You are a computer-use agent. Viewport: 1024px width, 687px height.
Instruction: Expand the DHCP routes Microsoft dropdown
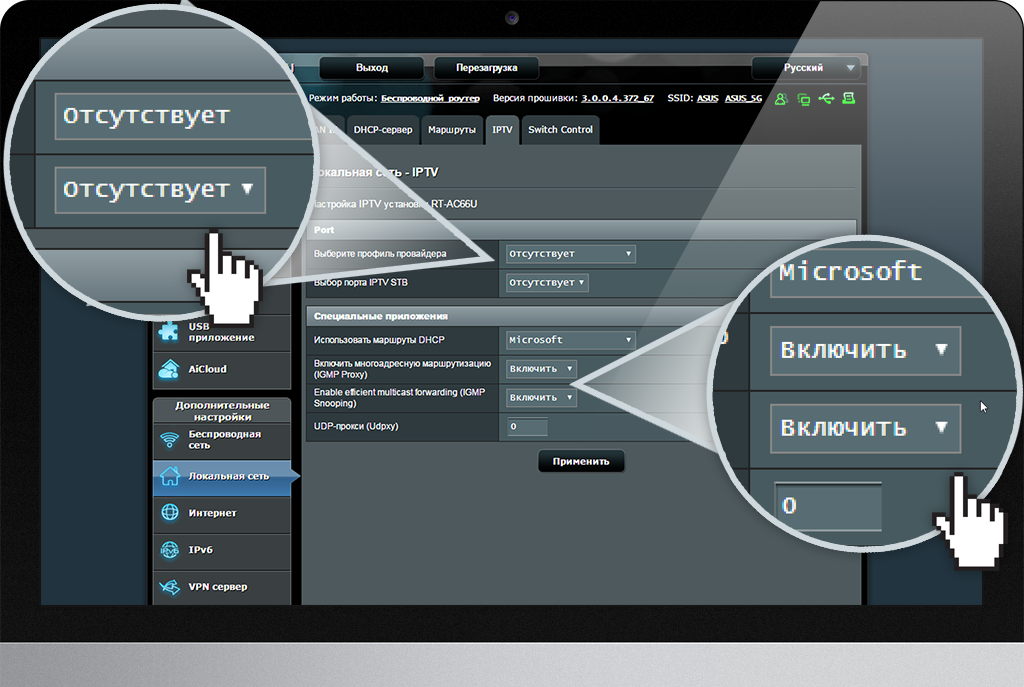click(x=570, y=340)
